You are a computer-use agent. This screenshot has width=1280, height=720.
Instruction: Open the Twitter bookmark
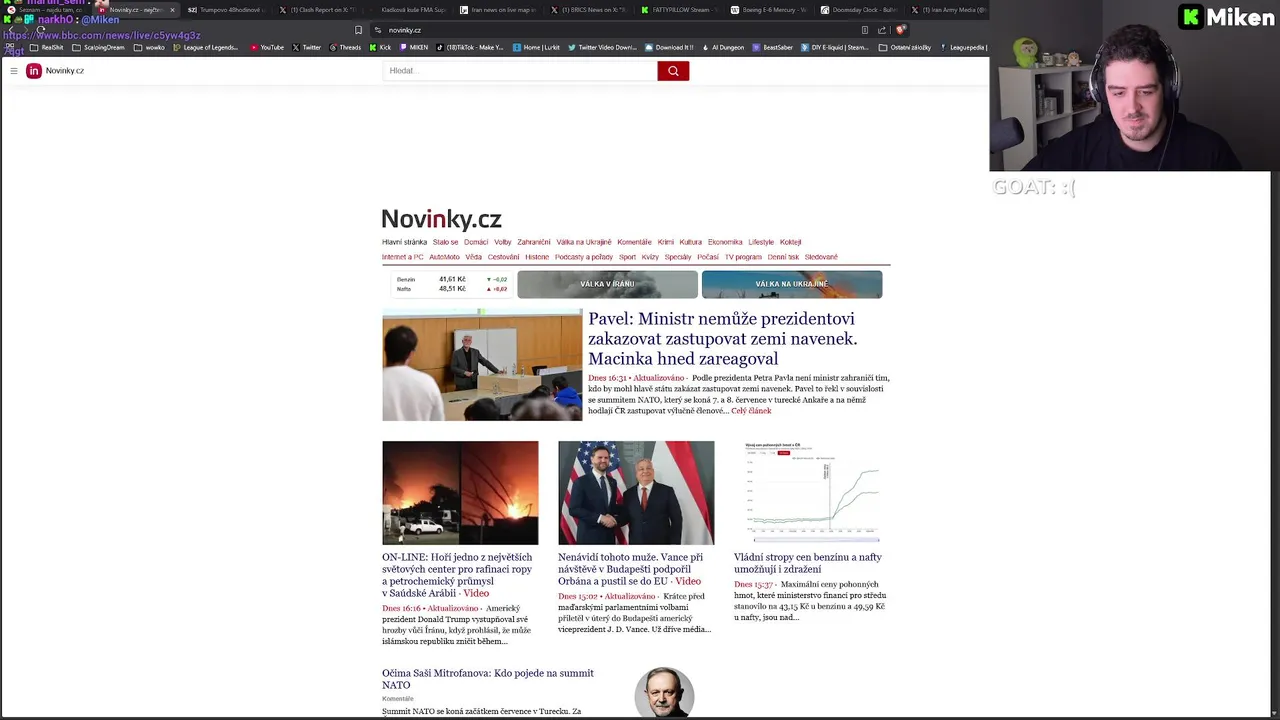pos(307,47)
